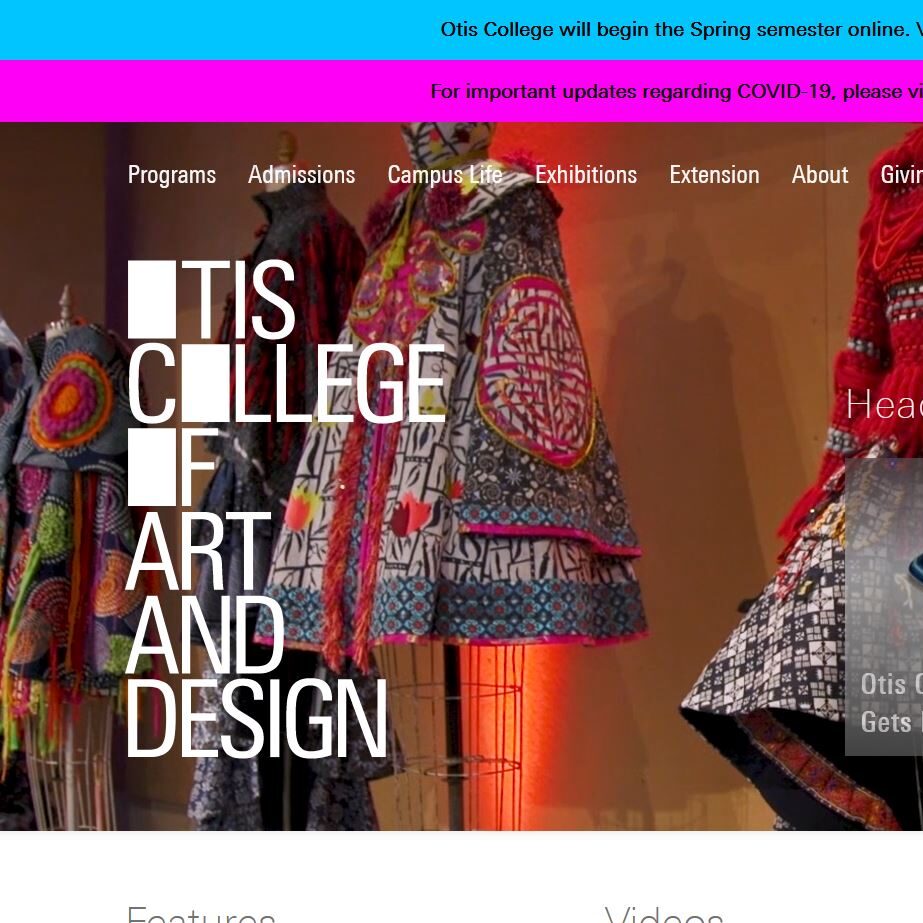This screenshot has height=923, width=923.
Task: Go to Campus Life section
Action: (445, 175)
